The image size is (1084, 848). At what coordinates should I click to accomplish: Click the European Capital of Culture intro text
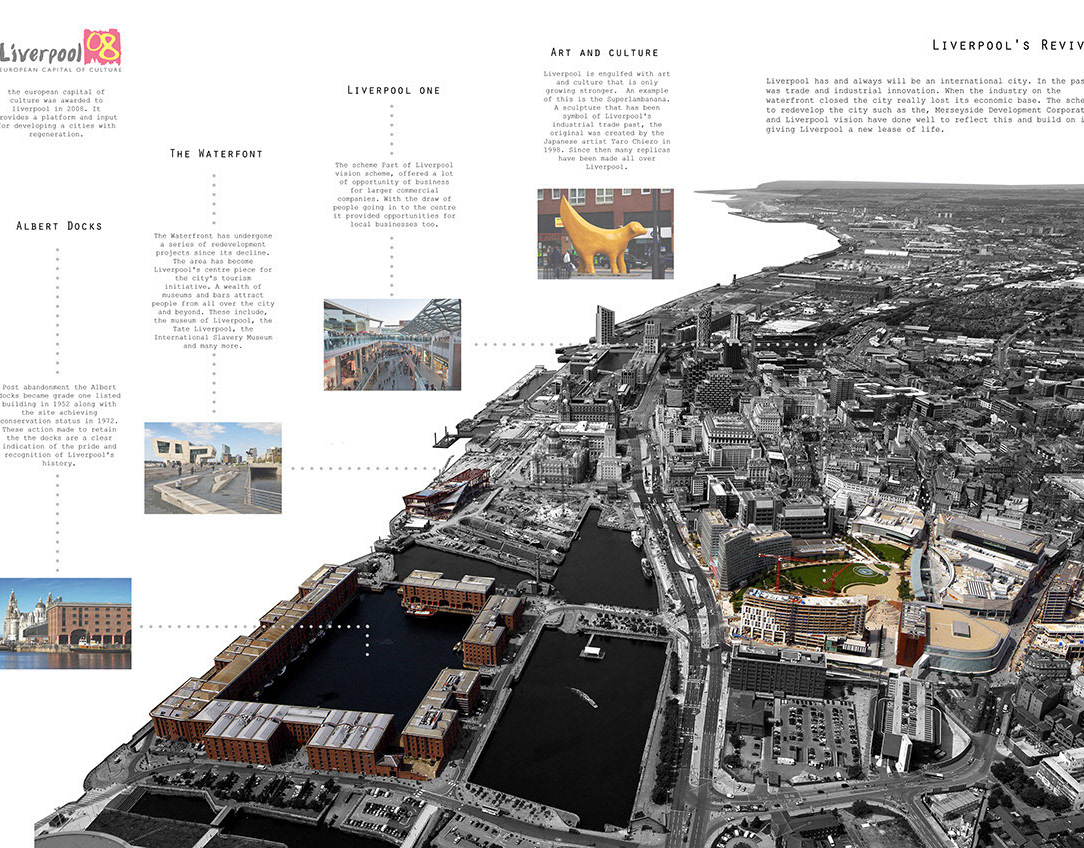point(60,112)
